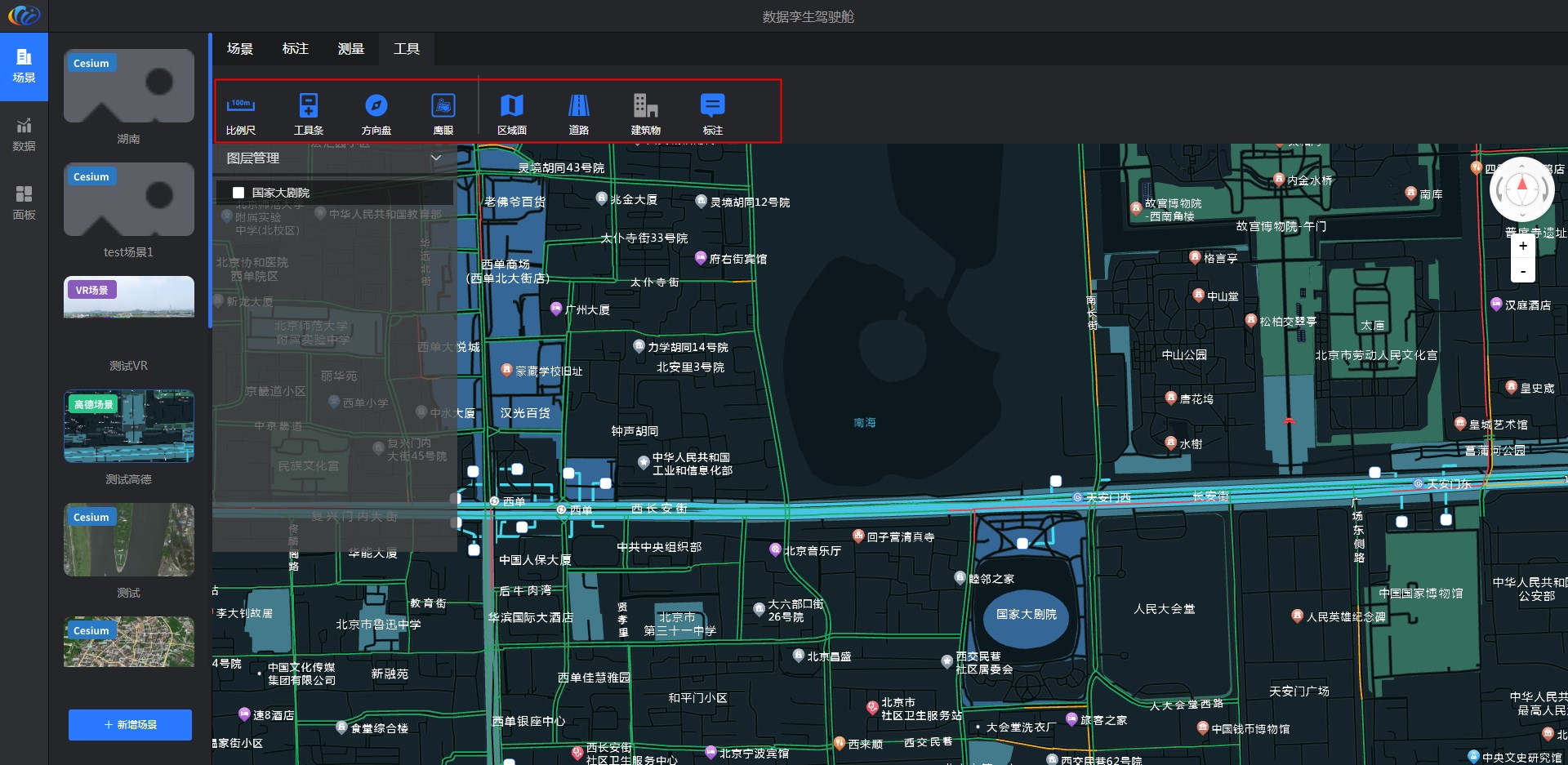Open the 方向盘 compass tool
The height and width of the screenshot is (765, 1568).
[376, 106]
